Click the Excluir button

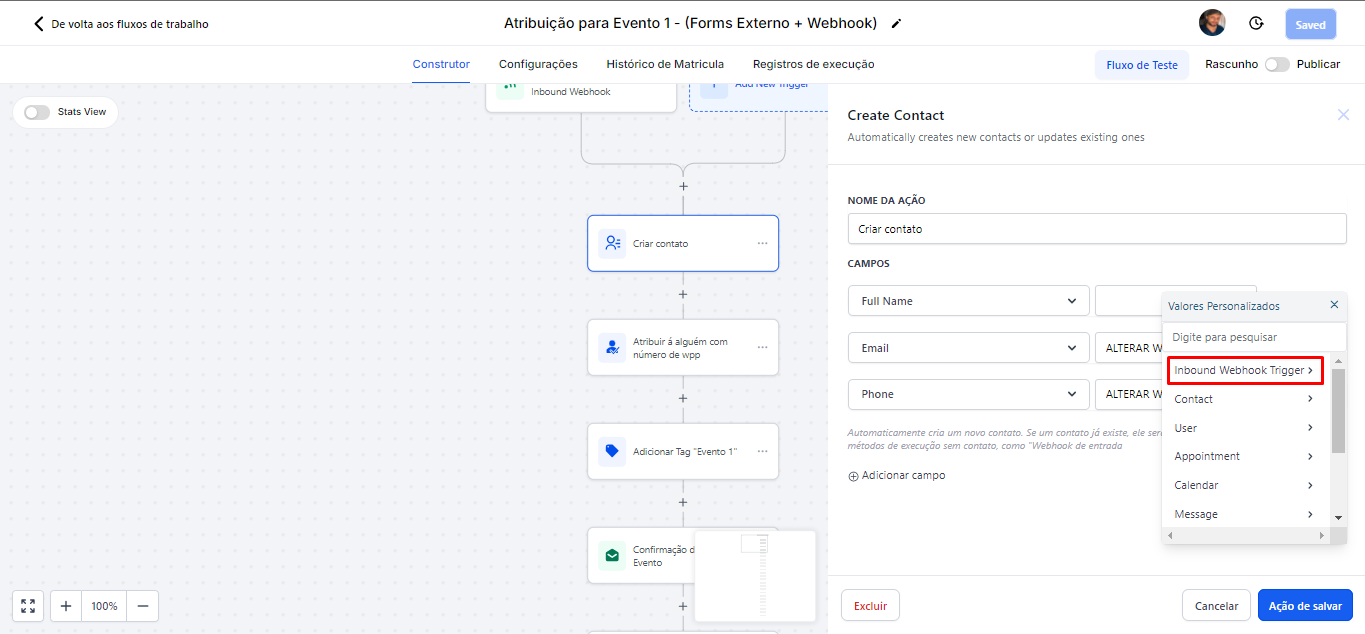(870, 606)
